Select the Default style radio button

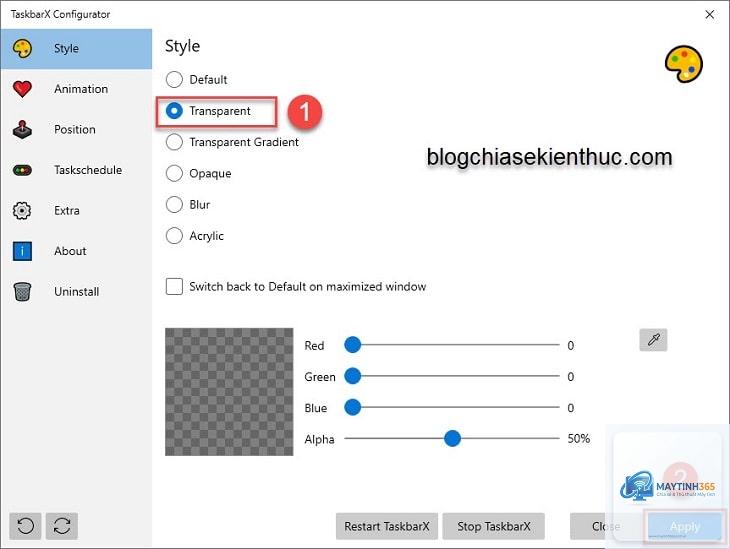pos(174,80)
